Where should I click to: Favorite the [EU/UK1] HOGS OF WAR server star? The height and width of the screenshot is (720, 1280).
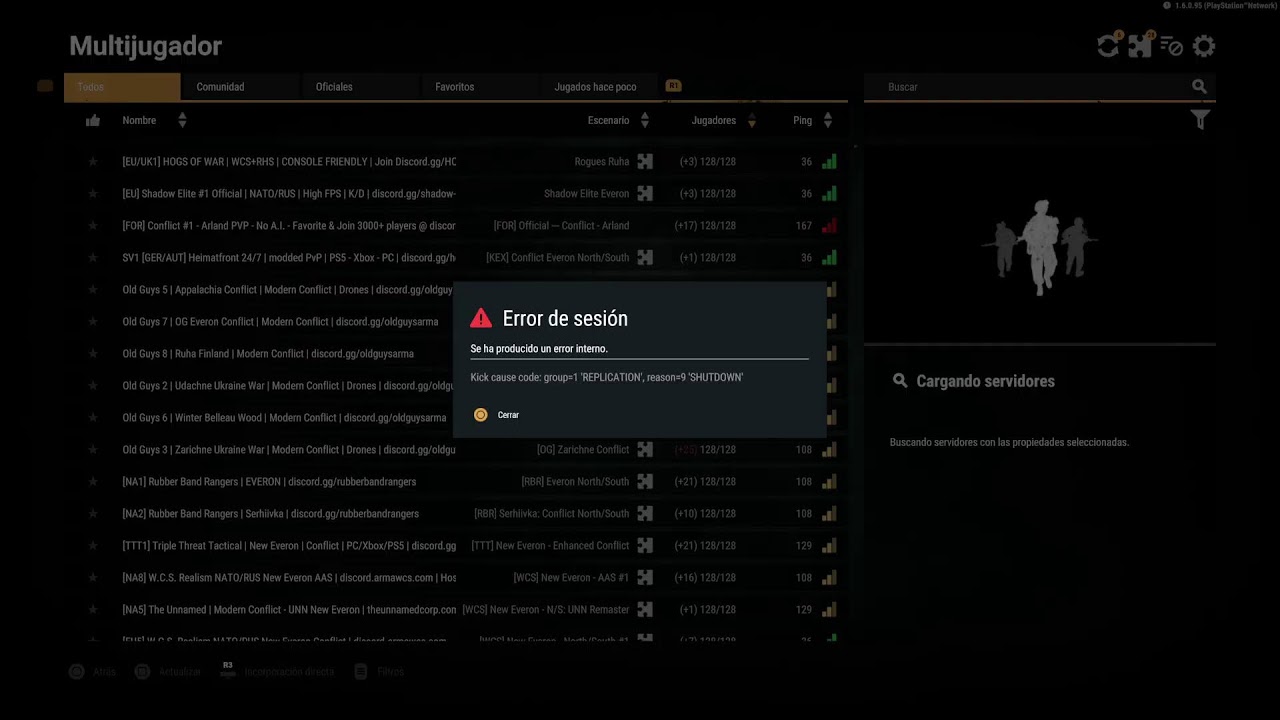93,161
